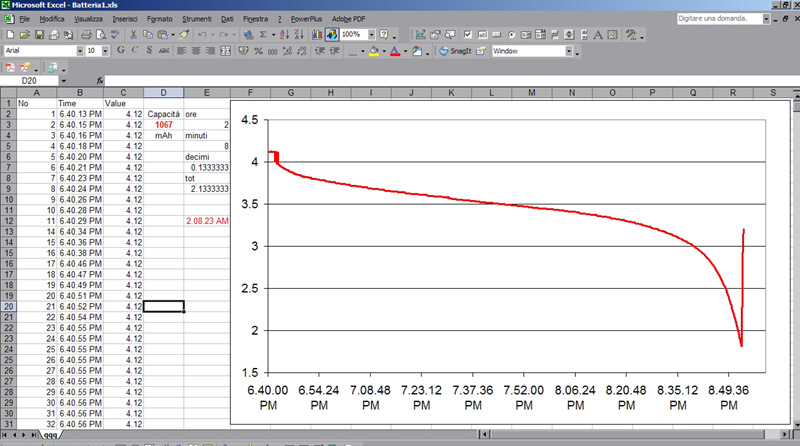This screenshot has height=446, width=800.
Task: Click the Merge and Center icon
Action: [225, 51]
